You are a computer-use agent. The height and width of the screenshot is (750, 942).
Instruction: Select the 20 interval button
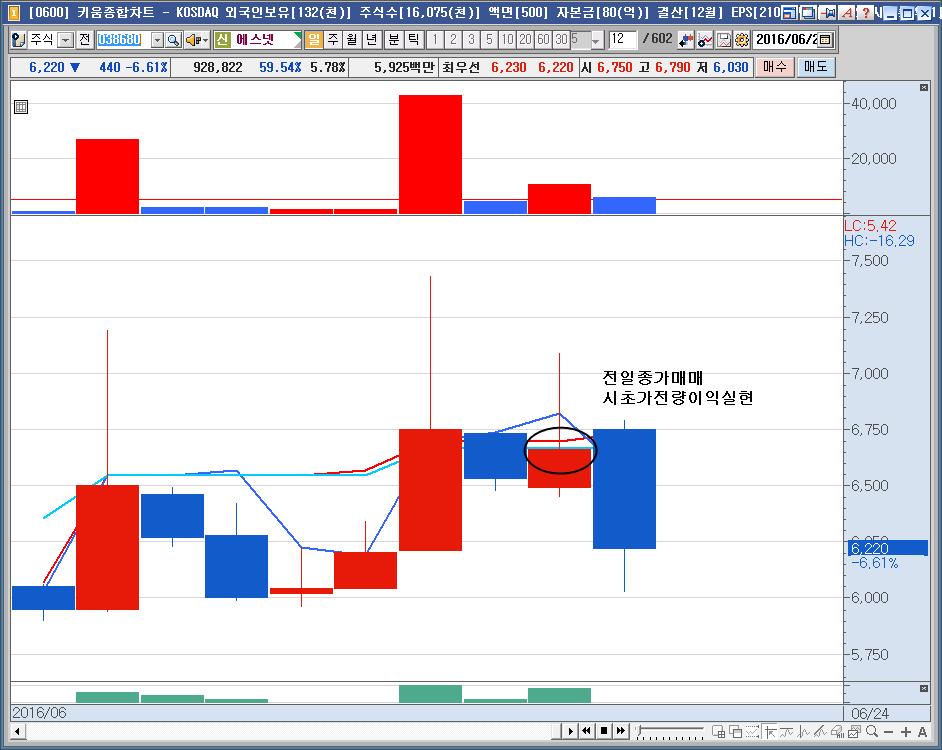(x=526, y=40)
